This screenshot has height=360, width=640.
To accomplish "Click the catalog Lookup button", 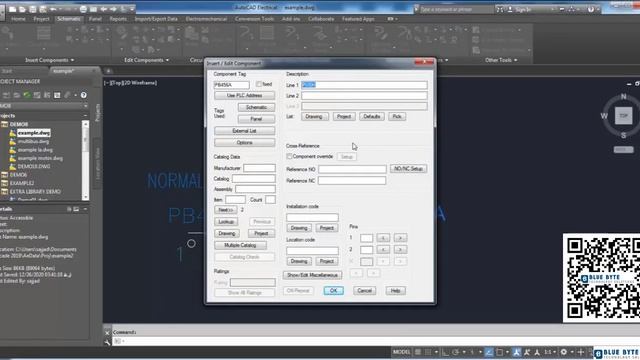I will click(x=226, y=222).
